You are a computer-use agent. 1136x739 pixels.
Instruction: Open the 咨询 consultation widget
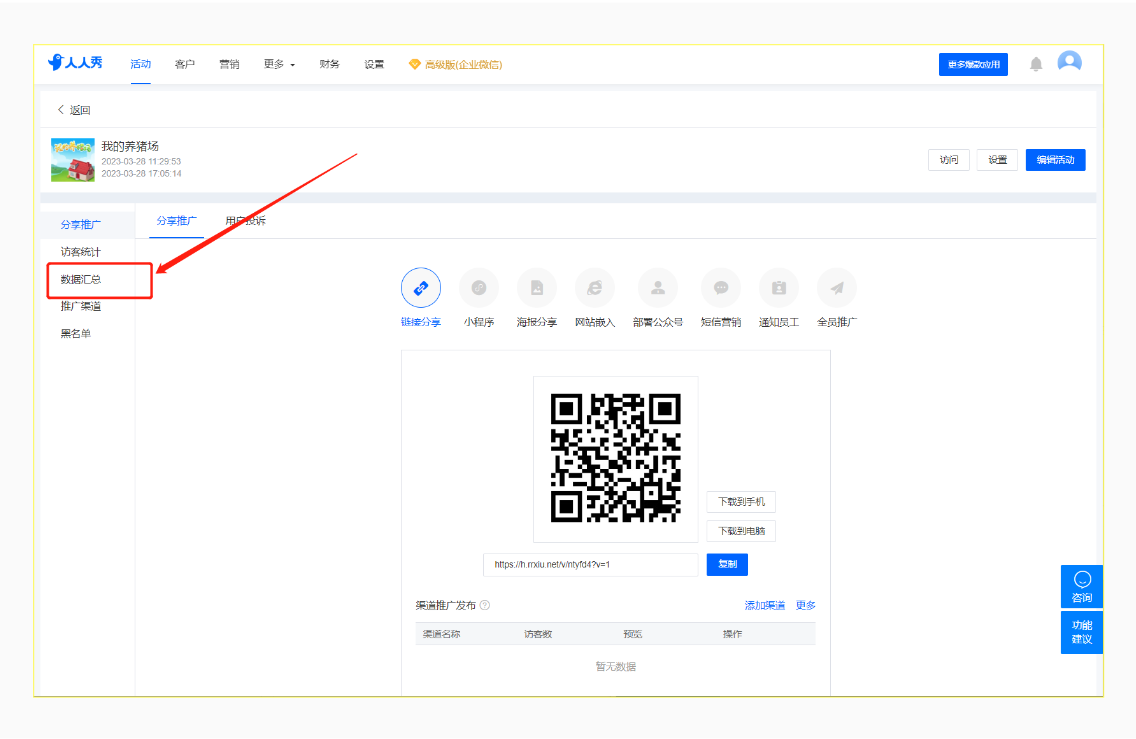1082,587
